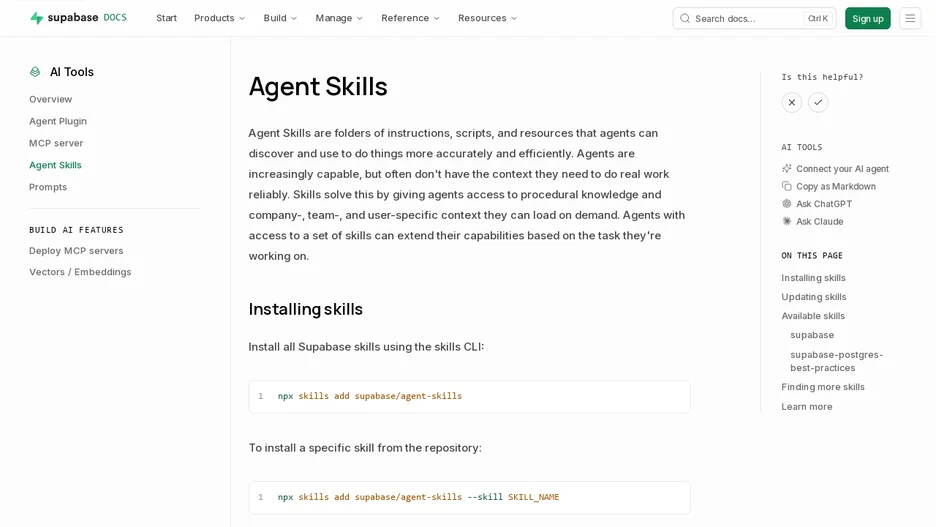Click Ask Claude
Screen dimensions: 936x527
point(820,221)
